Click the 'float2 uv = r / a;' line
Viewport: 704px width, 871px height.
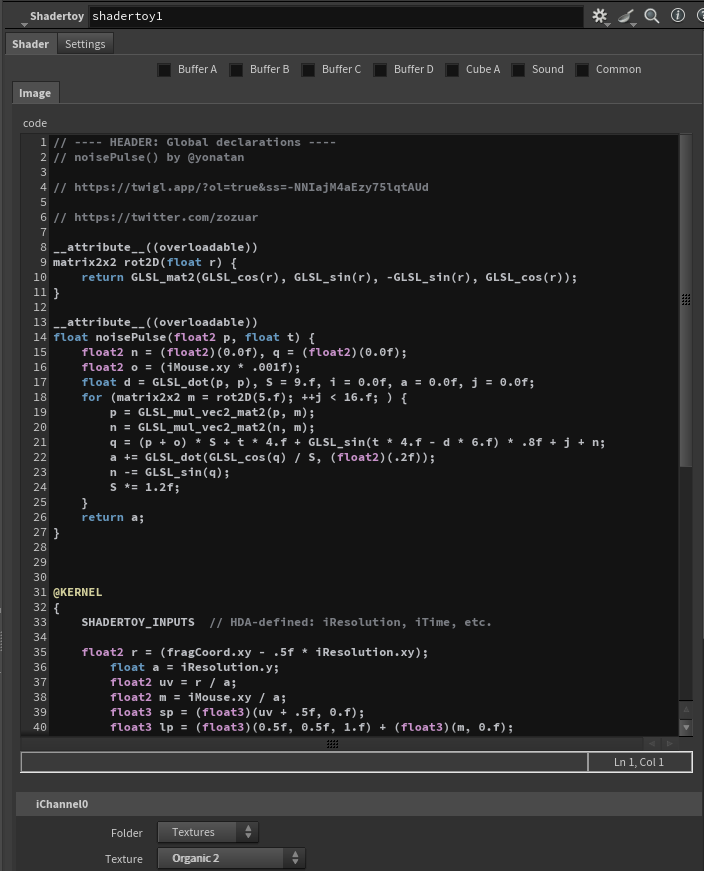173,682
